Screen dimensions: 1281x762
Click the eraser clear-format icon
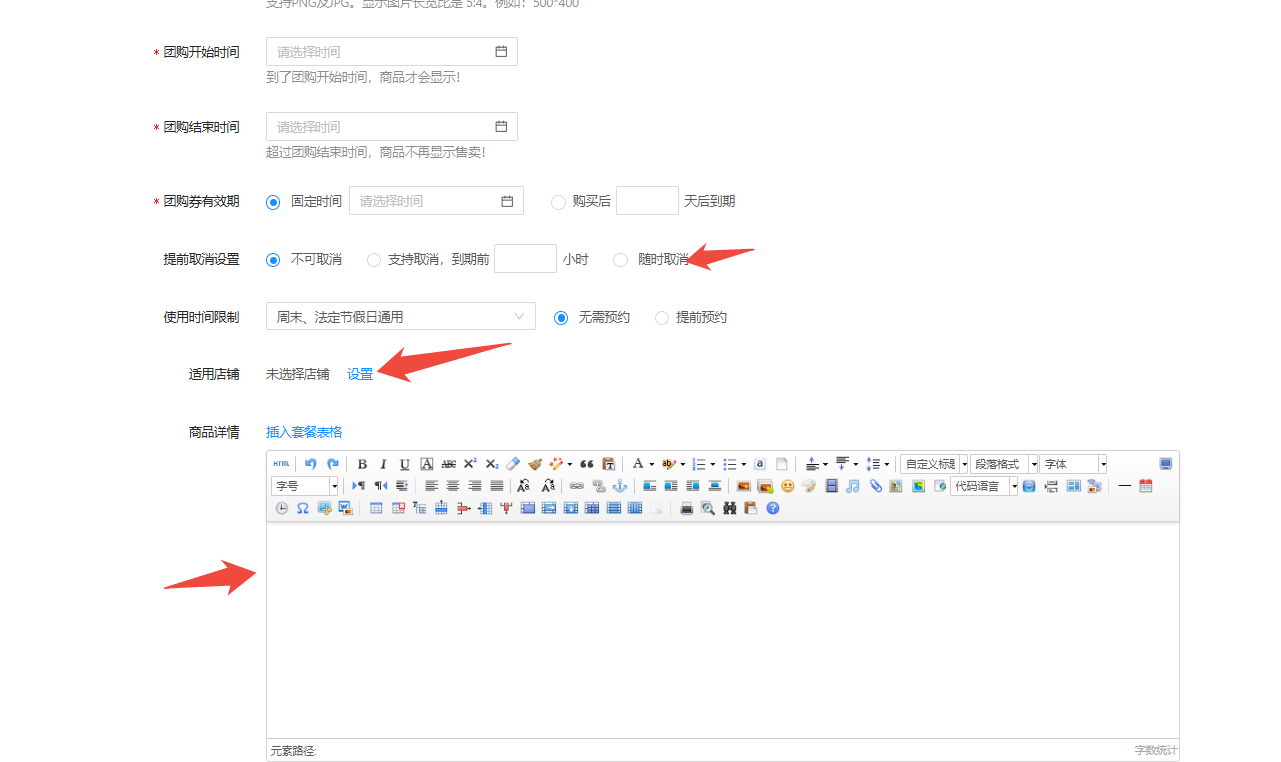pos(513,464)
